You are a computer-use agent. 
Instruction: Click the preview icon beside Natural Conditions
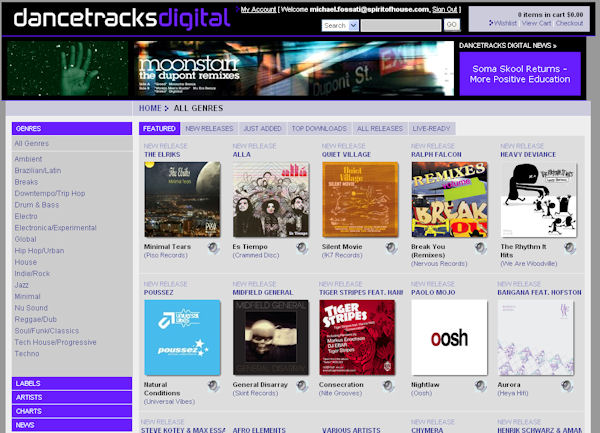[x=214, y=386]
